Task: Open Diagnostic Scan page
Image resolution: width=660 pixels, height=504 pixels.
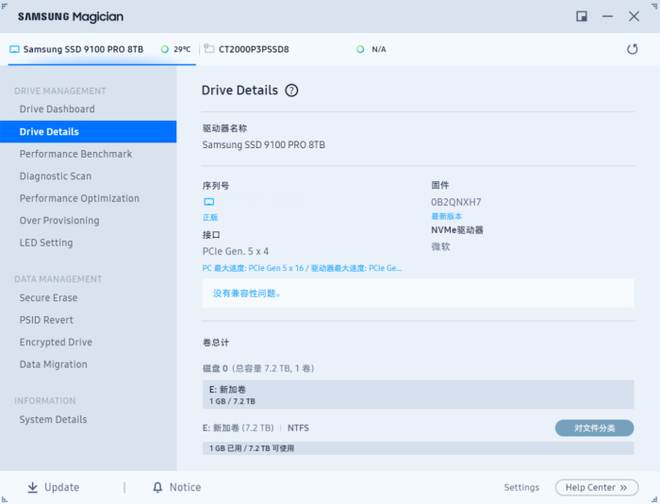Action: (55, 176)
